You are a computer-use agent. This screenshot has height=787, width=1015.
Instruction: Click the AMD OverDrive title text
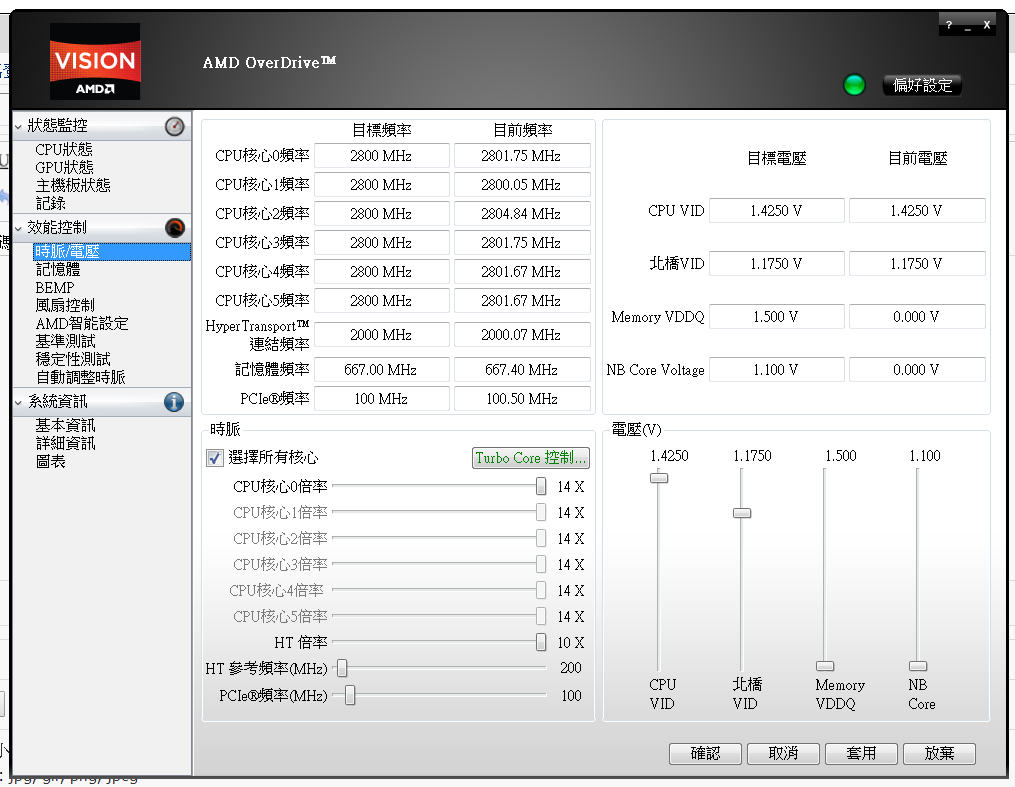(x=269, y=63)
